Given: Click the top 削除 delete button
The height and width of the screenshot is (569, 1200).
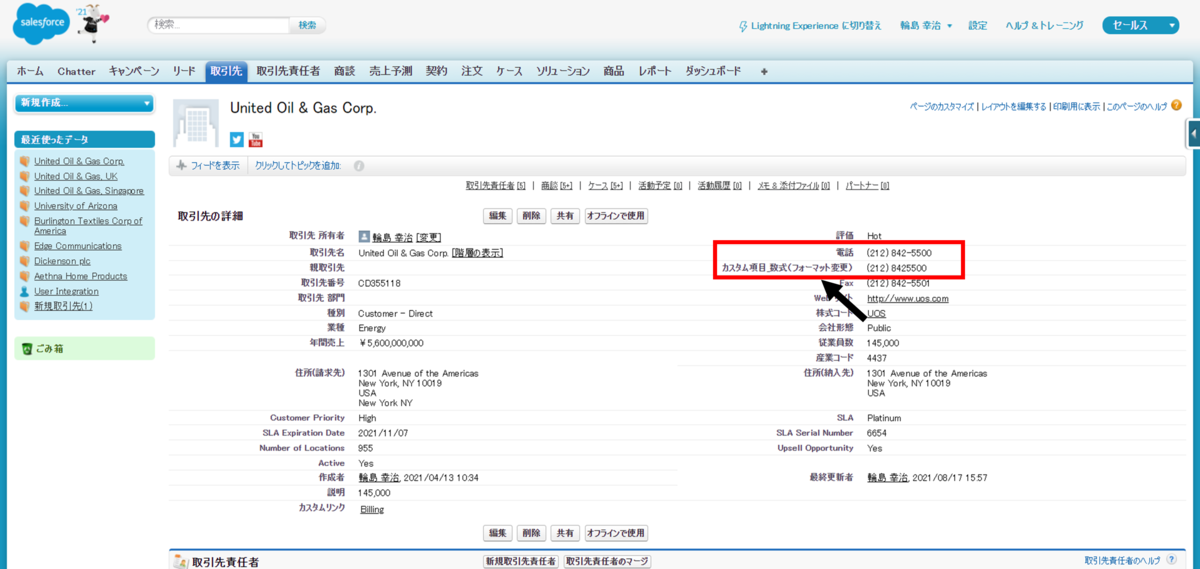Looking at the screenshot, I should click(532, 216).
